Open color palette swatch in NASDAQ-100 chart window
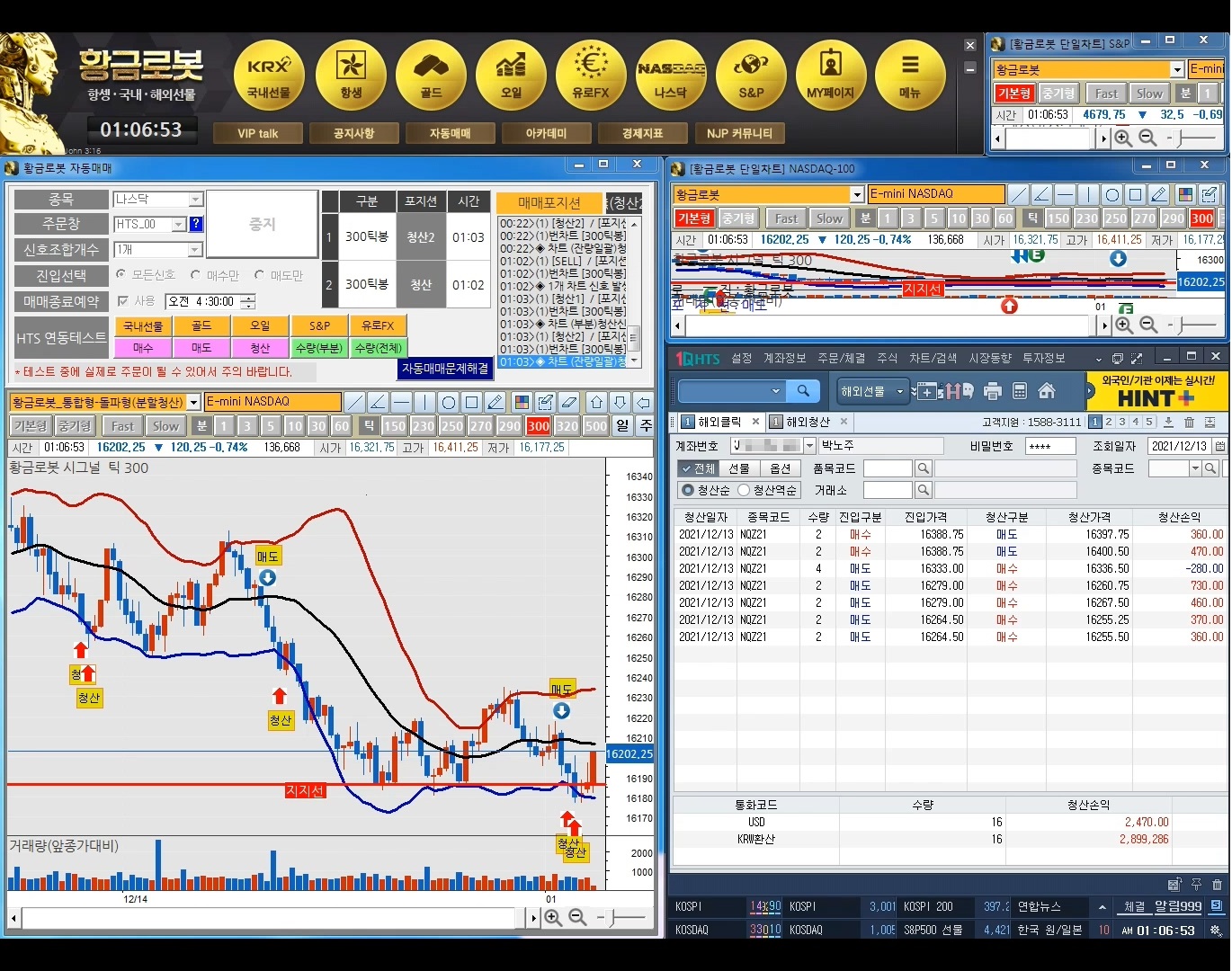The image size is (1232, 971). click(1186, 194)
